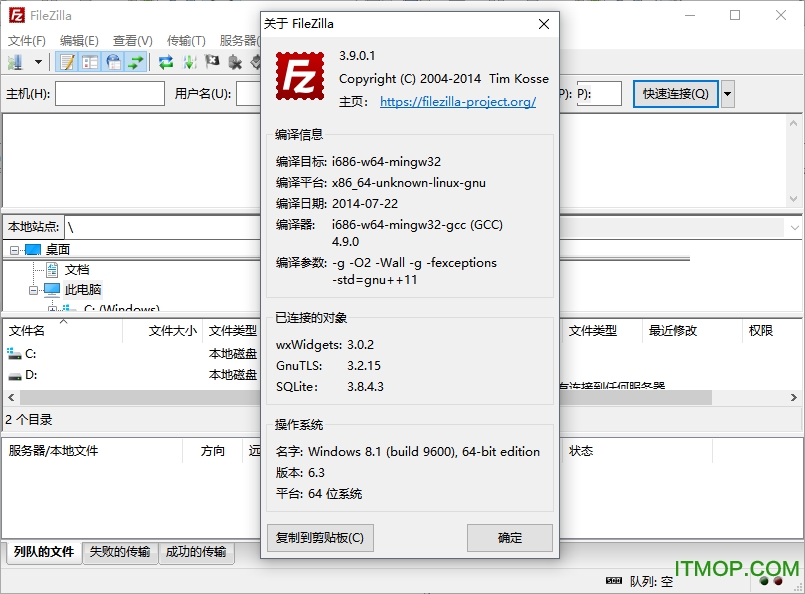Viewport: 805px width, 594px height.
Task: Click message log scroll down arrow
Action: pos(793,199)
